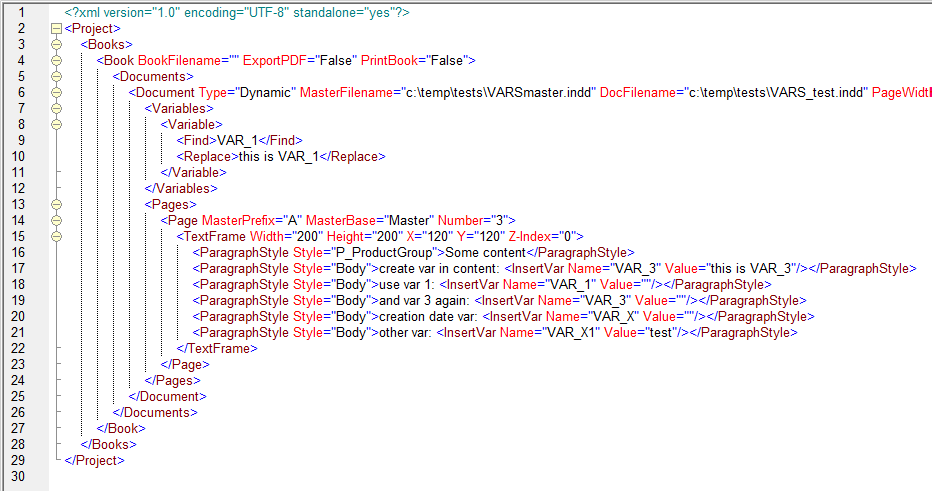932x491 pixels.
Task: Collapse the Documents element fold marker
Action: coord(56,77)
